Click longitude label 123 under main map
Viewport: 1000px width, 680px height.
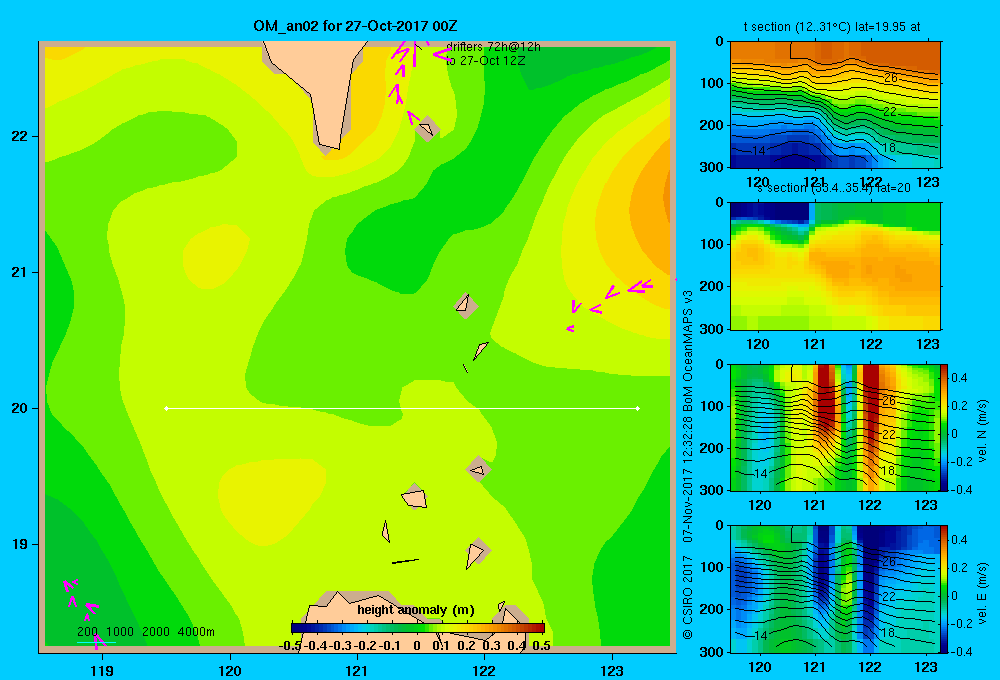pyautogui.click(x=612, y=670)
